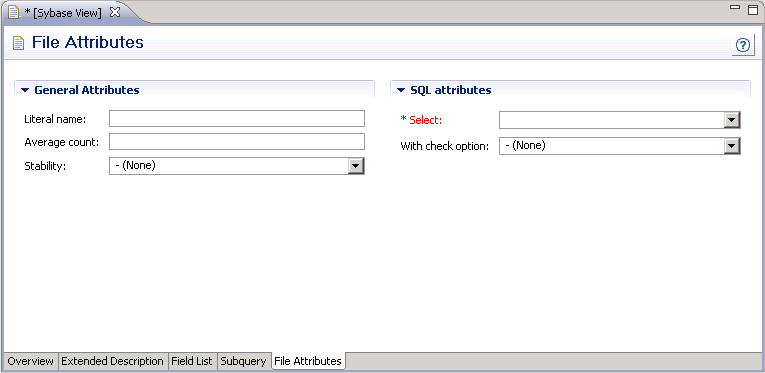
Task: Click the 'File Attributes' page heading
Action: tap(88, 42)
